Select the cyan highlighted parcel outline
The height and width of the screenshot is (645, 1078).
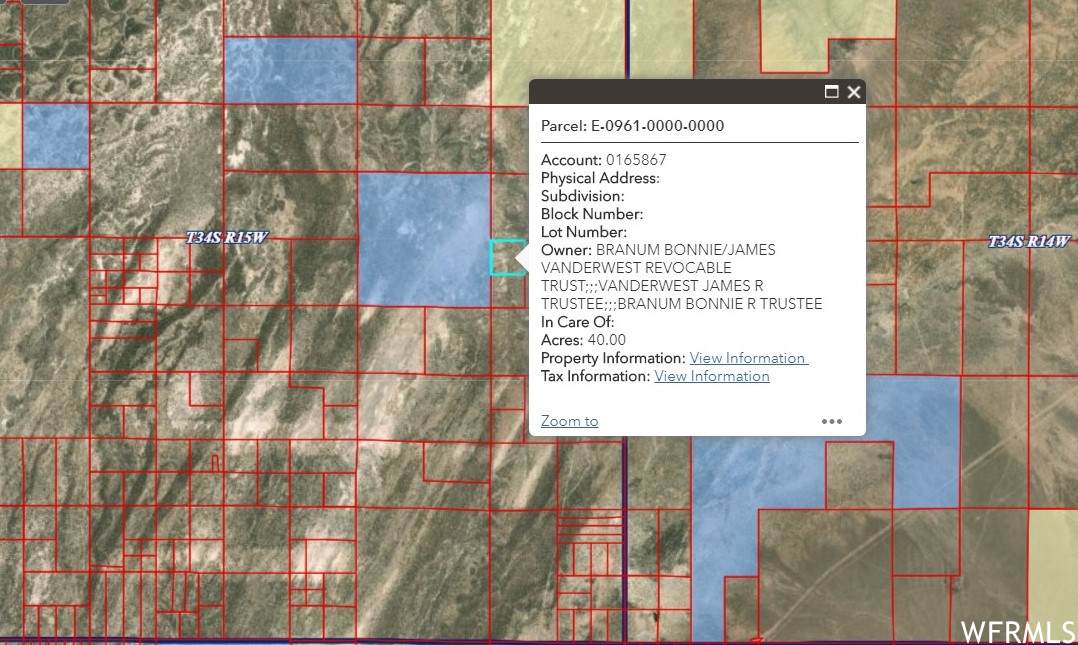tap(503, 257)
